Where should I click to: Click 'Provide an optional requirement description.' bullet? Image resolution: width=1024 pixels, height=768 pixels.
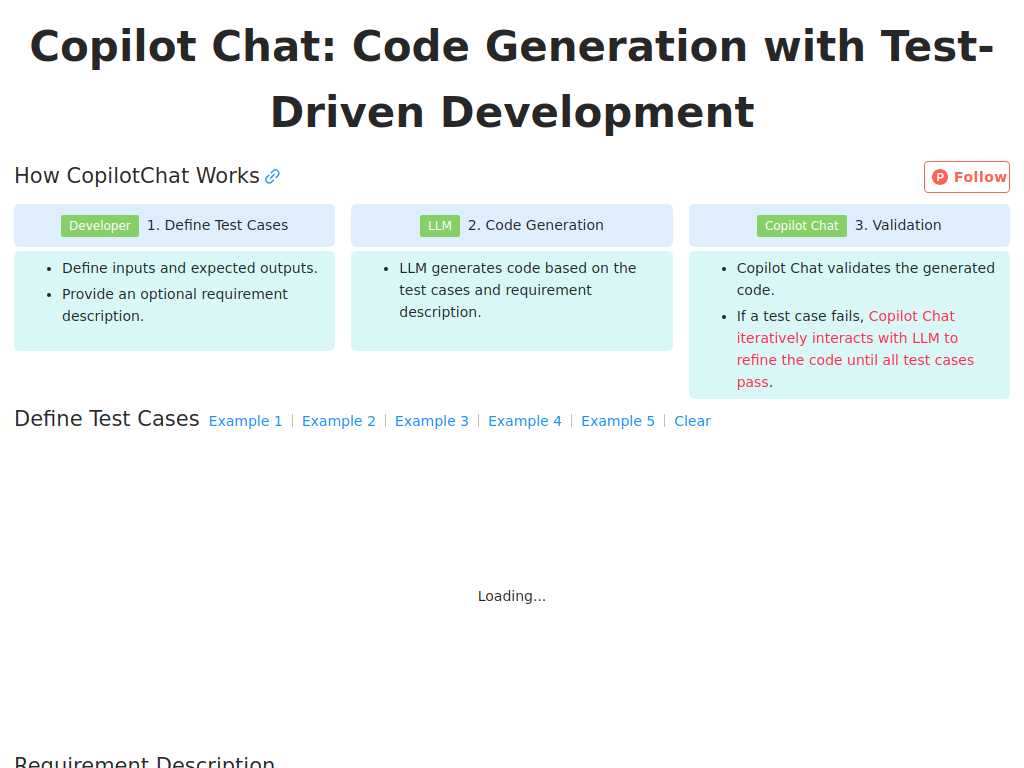(x=175, y=305)
